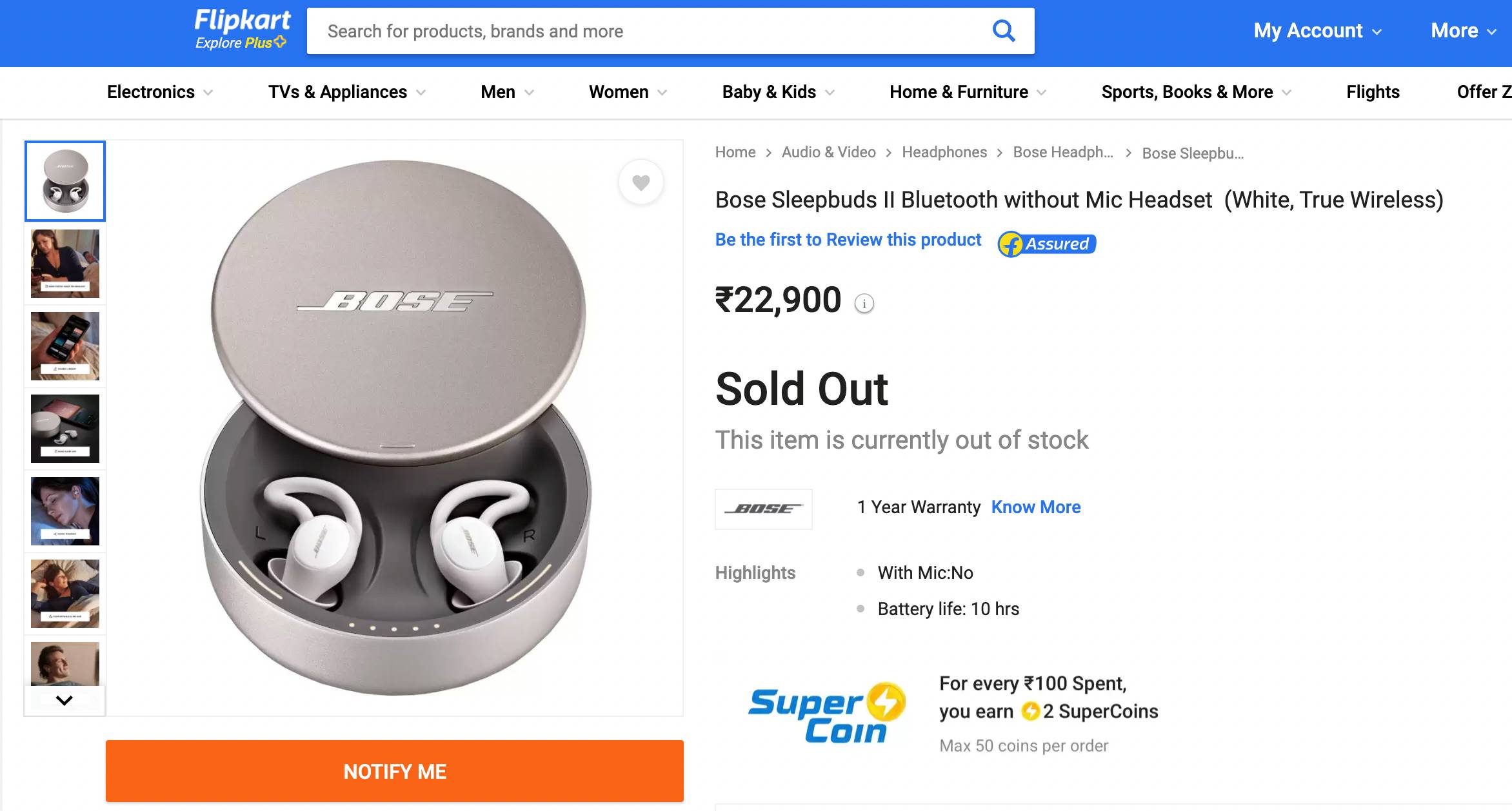Focus the product search input field
Screen dimensions: 1512x811
pyautogui.click(x=652, y=31)
